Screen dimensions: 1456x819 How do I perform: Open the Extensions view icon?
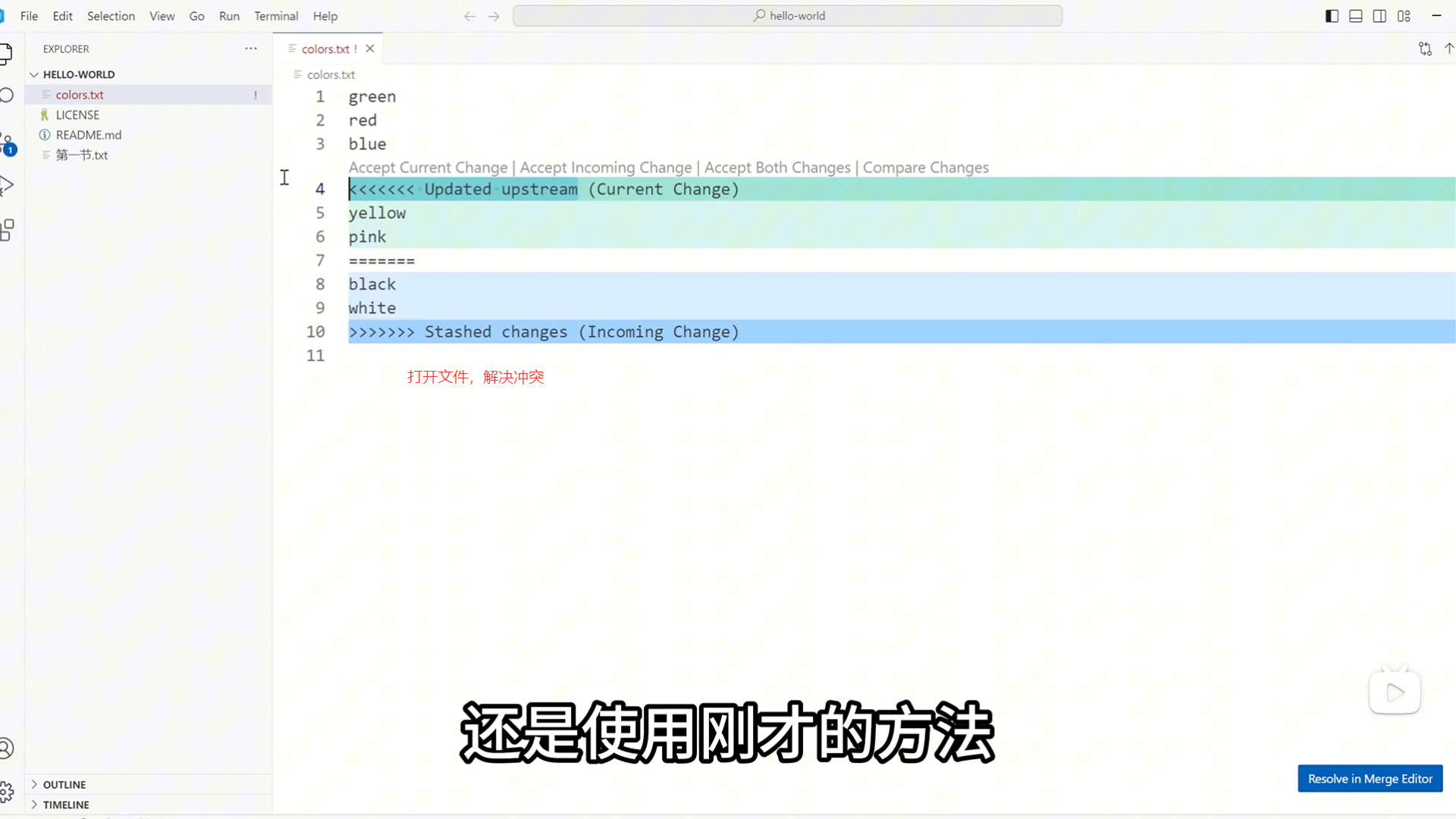click(x=8, y=230)
